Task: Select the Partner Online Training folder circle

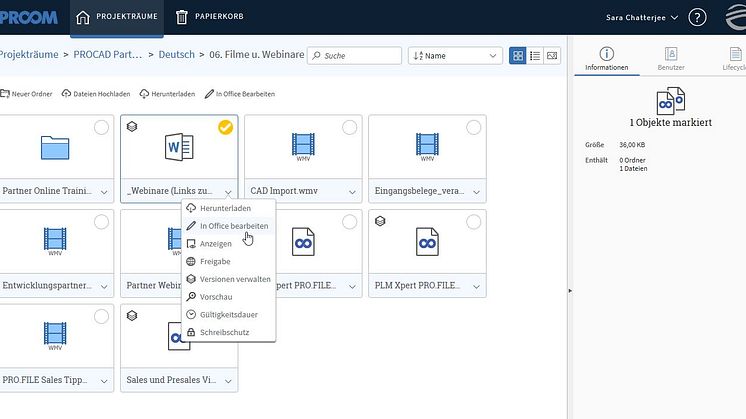Action: (101, 127)
